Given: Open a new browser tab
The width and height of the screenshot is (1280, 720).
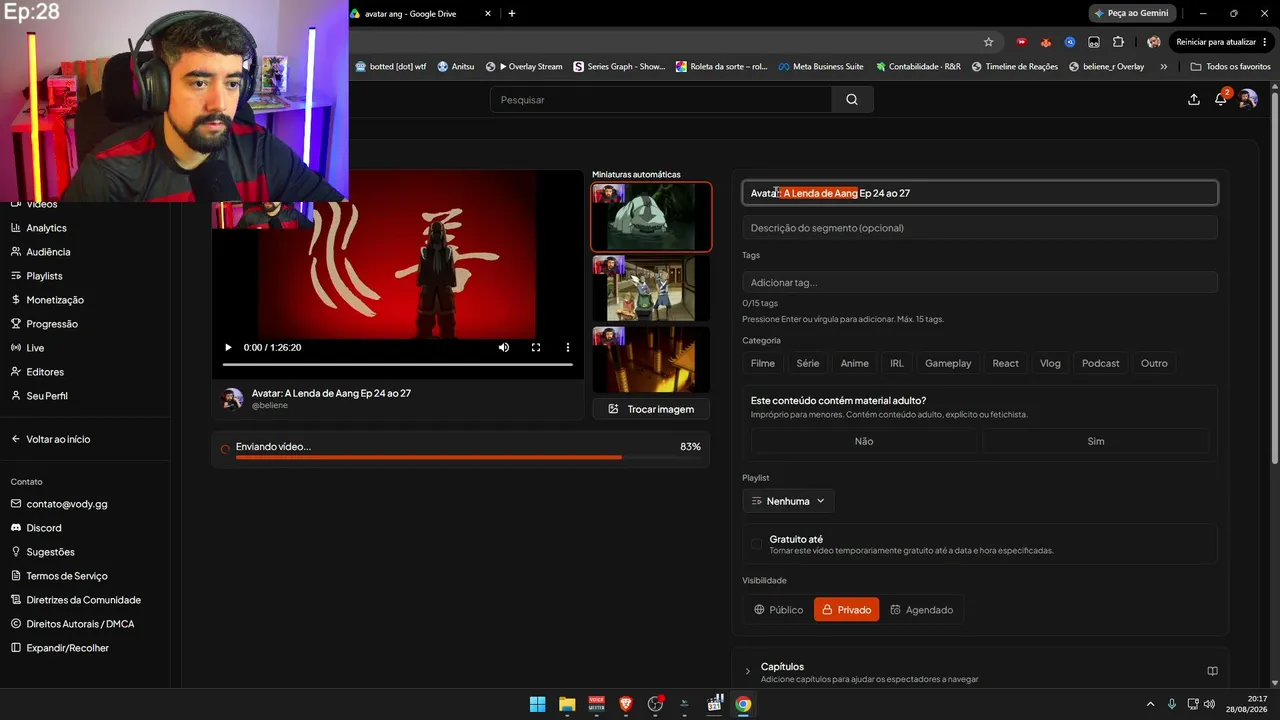Looking at the screenshot, I should 512,13.
